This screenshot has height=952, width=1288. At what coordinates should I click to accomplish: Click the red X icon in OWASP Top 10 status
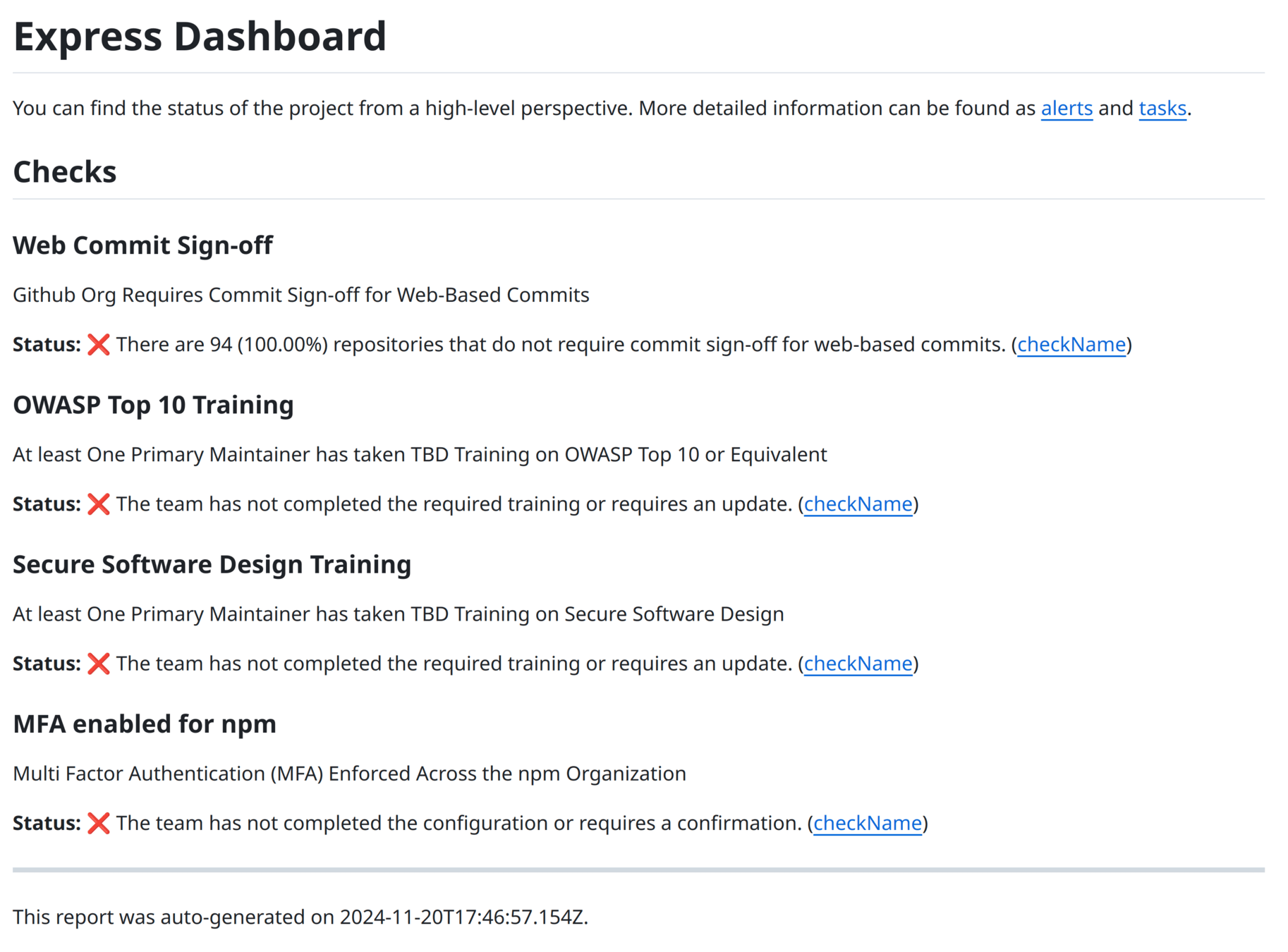click(98, 504)
